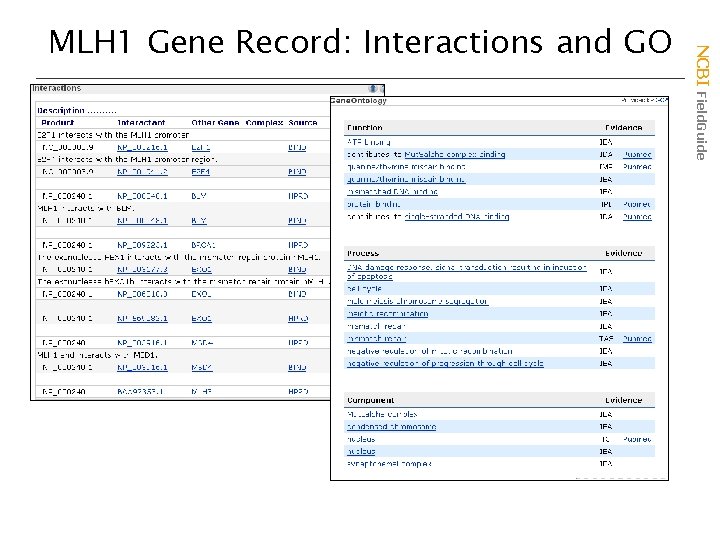Open the mismatched DNA binding link
720x540 pixels.
pyautogui.click(x=392, y=191)
